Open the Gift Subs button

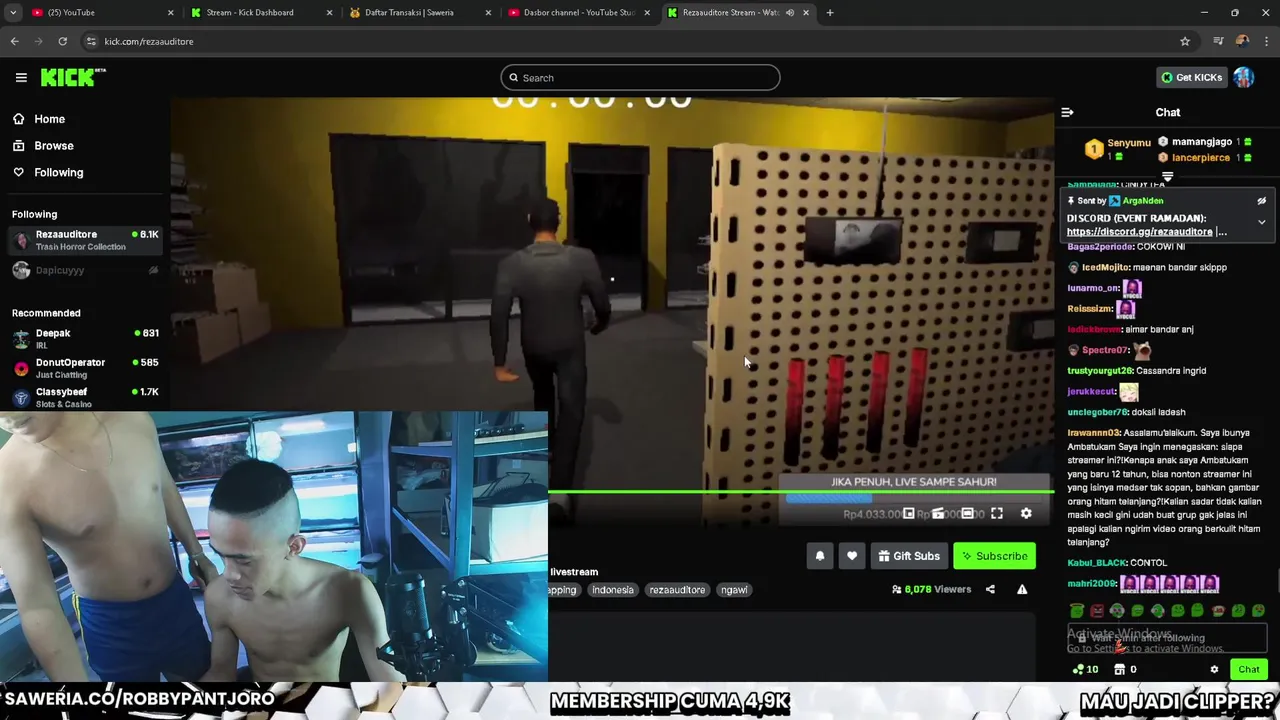909,556
